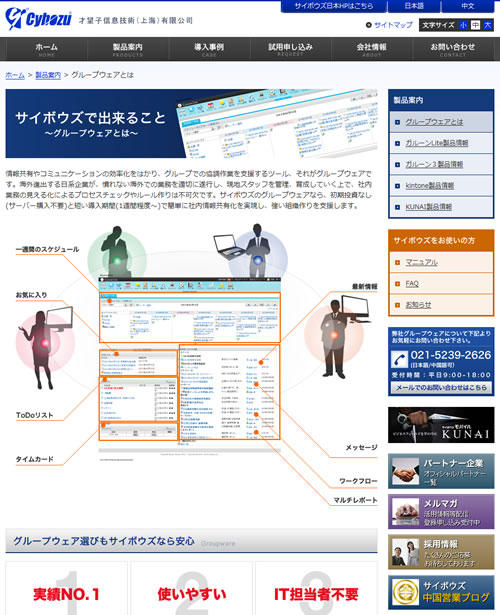Open the 製品案内 navigation menu
This screenshot has height=615, width=500.
click(127, 49)
